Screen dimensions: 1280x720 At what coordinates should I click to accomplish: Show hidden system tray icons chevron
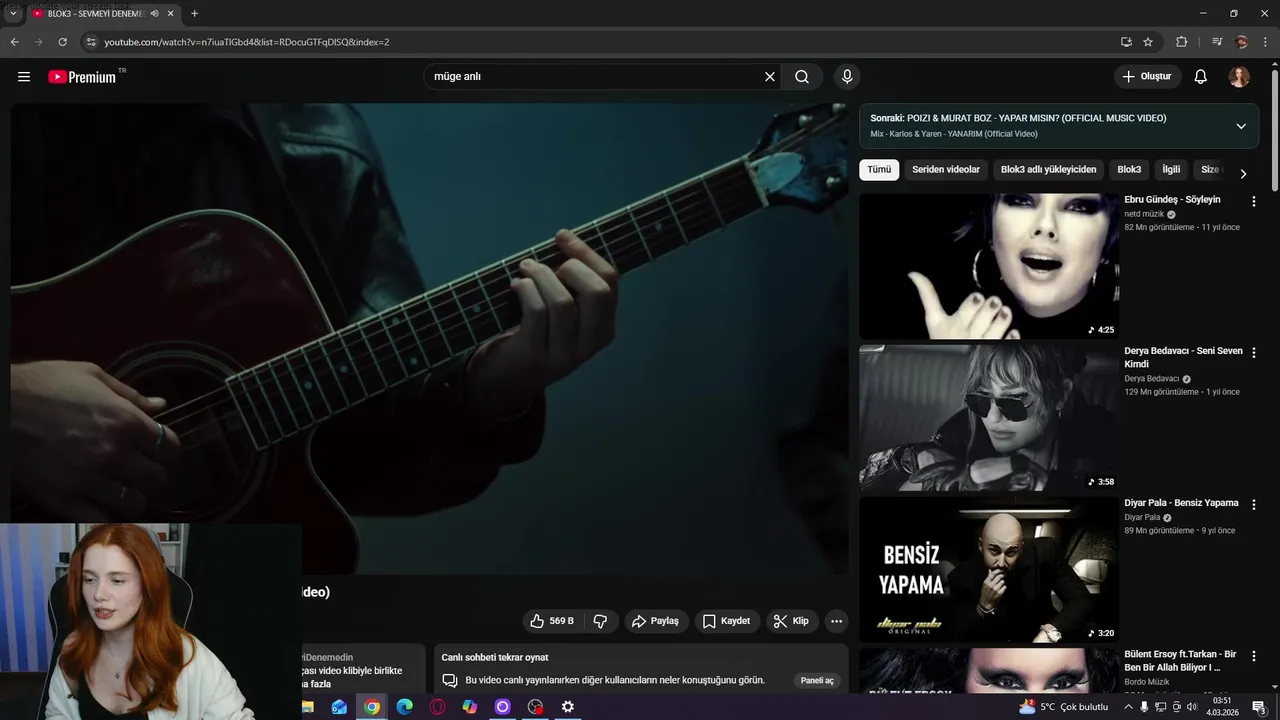coord(1128,707)
